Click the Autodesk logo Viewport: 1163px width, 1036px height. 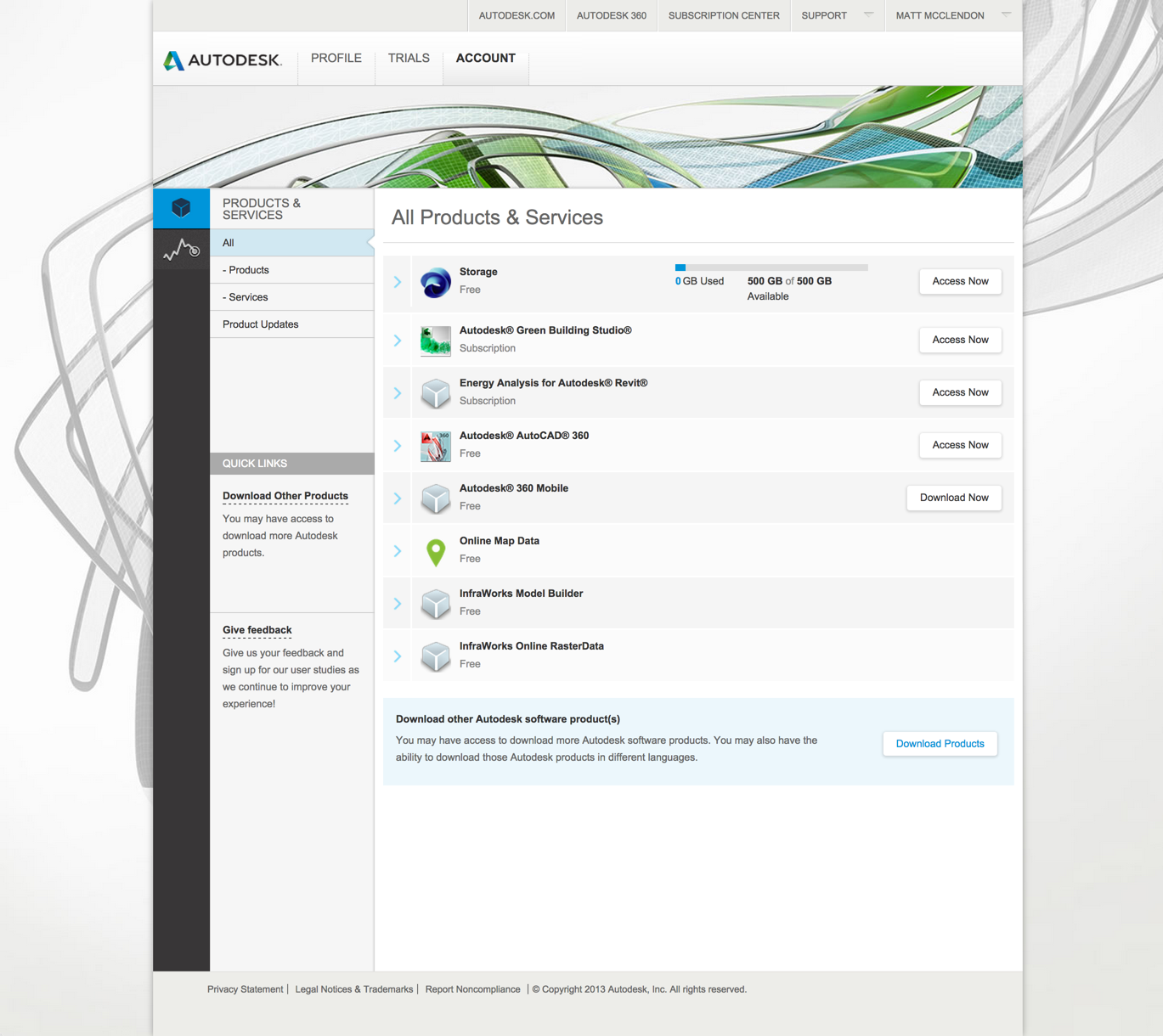point(223,60)
